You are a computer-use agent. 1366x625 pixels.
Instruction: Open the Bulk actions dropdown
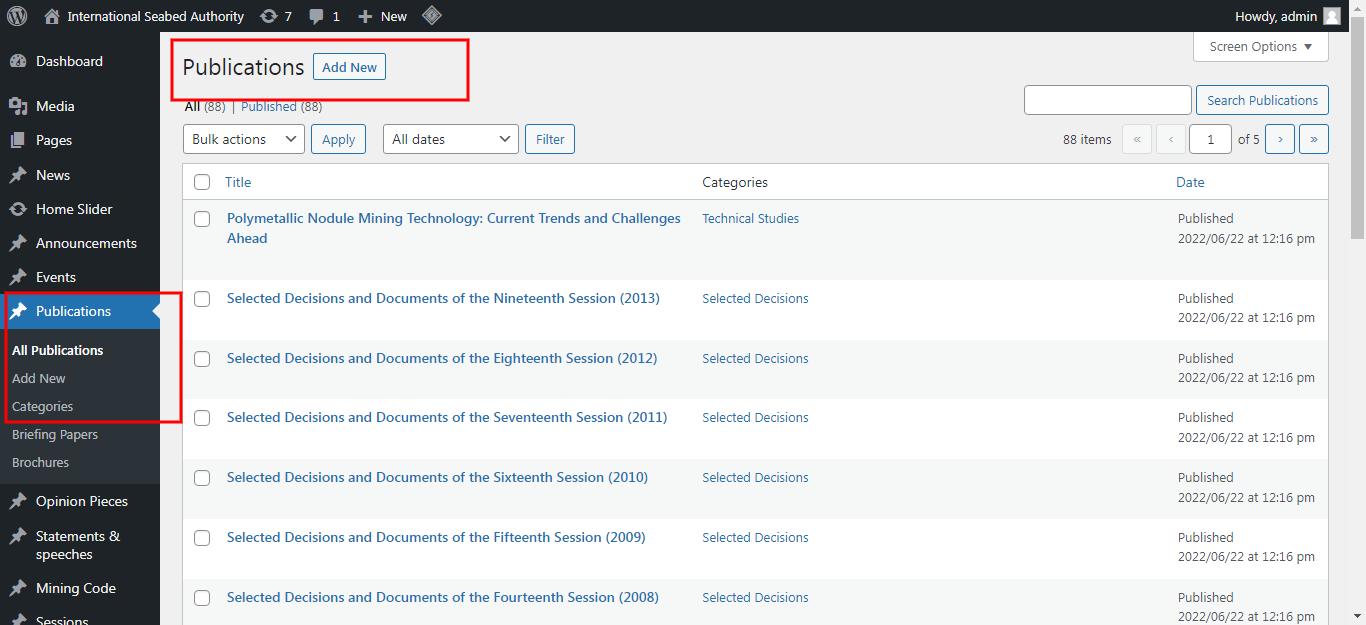click(x=244, y=139)
